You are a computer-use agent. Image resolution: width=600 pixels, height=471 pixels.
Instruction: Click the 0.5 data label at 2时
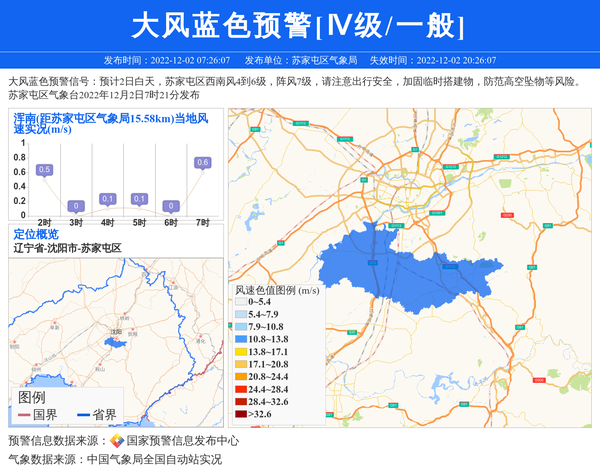(44, 170)
